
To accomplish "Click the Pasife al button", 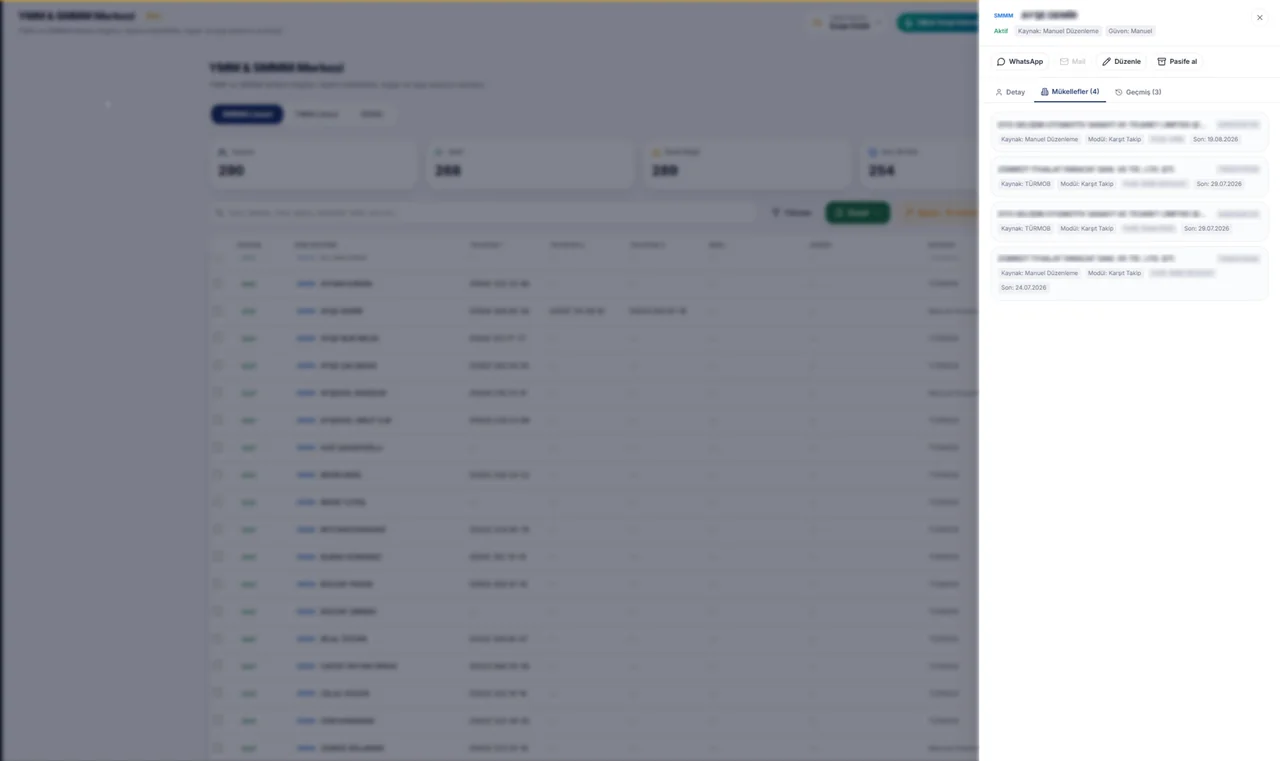I will (1177, 62).
